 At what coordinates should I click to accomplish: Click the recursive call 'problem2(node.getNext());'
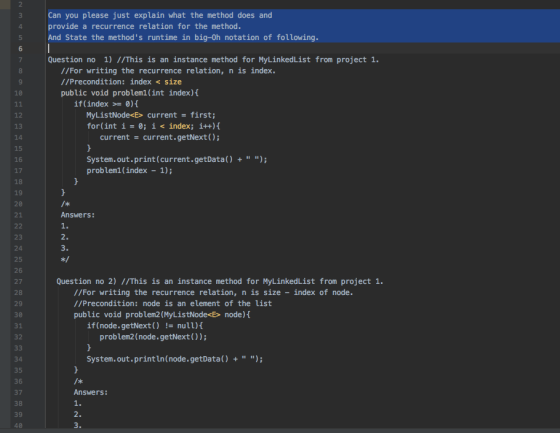click(x=153, y=337)
